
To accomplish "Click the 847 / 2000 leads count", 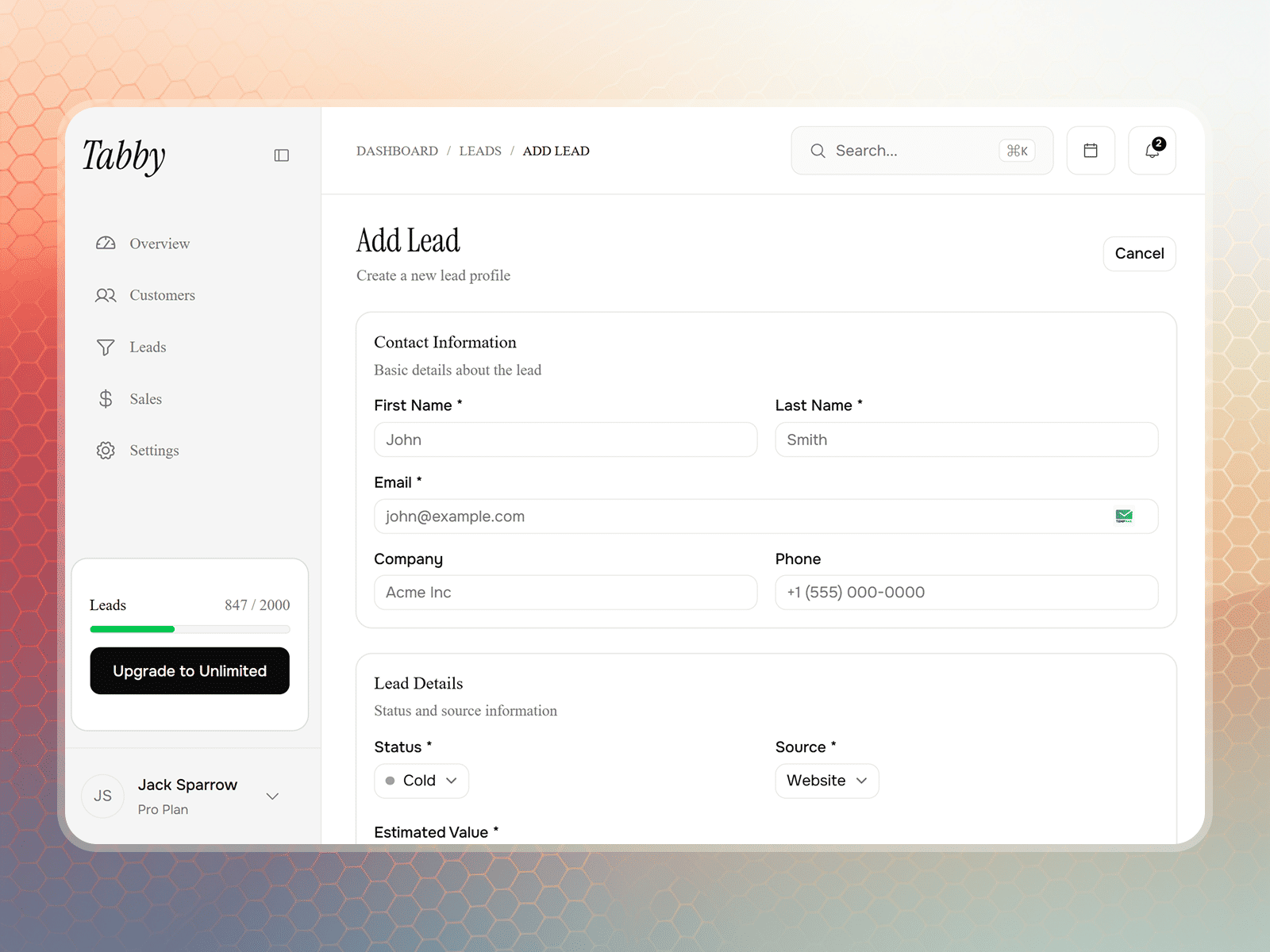I will [x=257, y=605].
